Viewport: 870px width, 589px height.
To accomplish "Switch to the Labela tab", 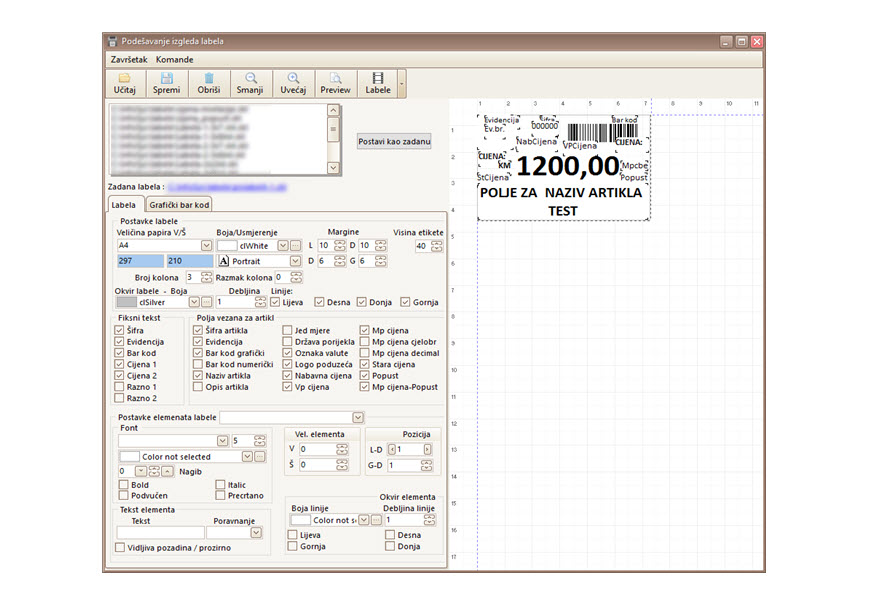I will click(124, 205).
